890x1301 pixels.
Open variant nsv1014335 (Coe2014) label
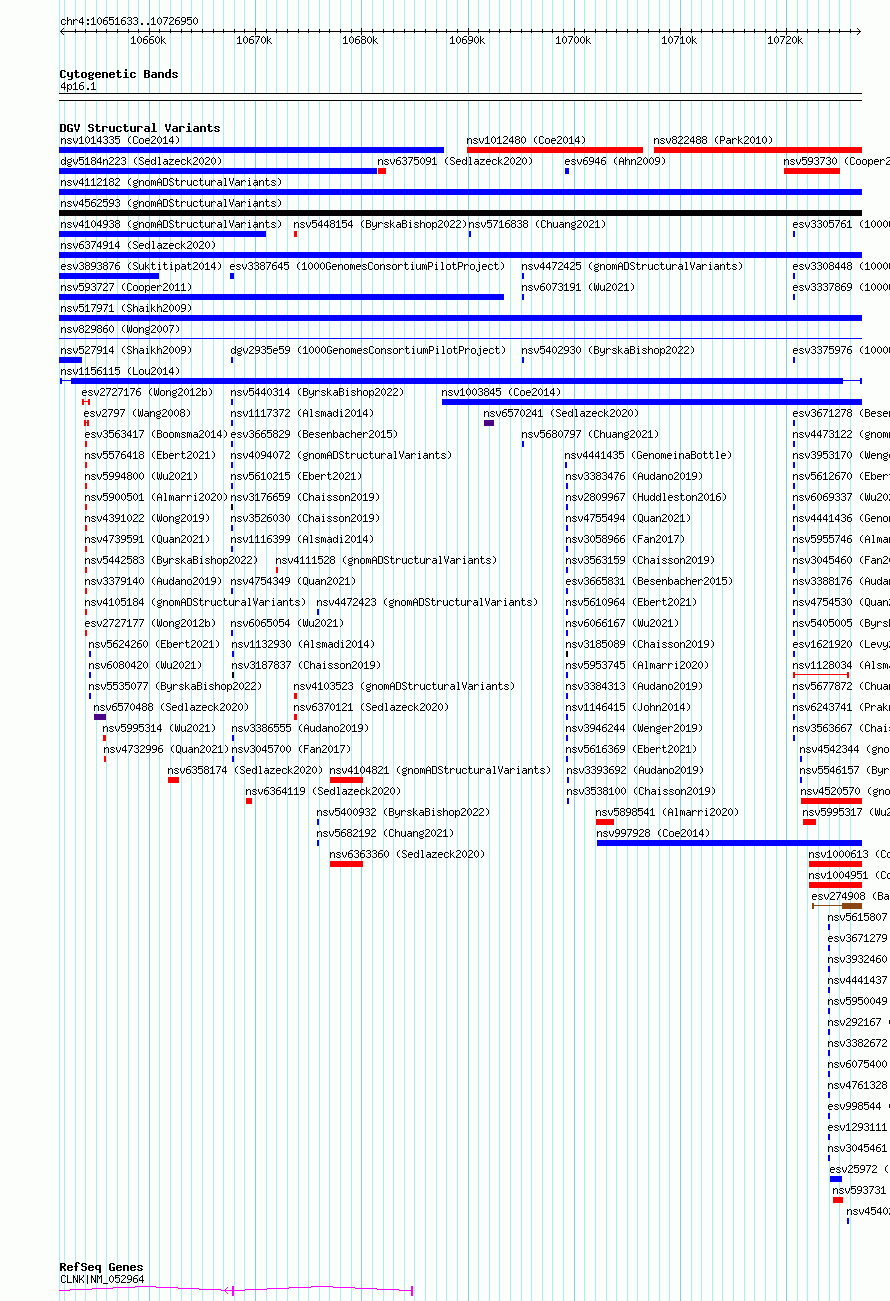(120, 140)
